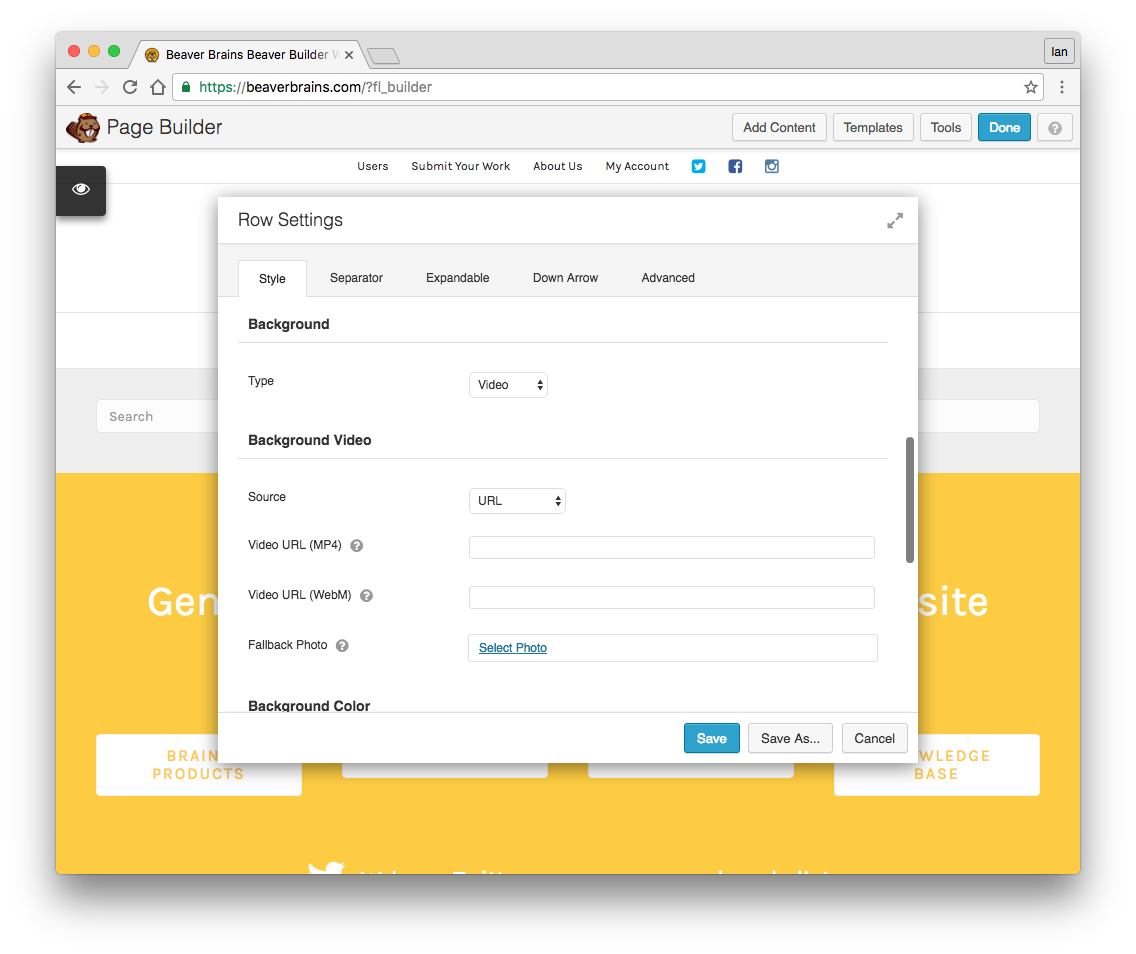This screenshot has width=1136, height=954.
Task: Show help for Video URL (MP4)
Action: point(356,545)
